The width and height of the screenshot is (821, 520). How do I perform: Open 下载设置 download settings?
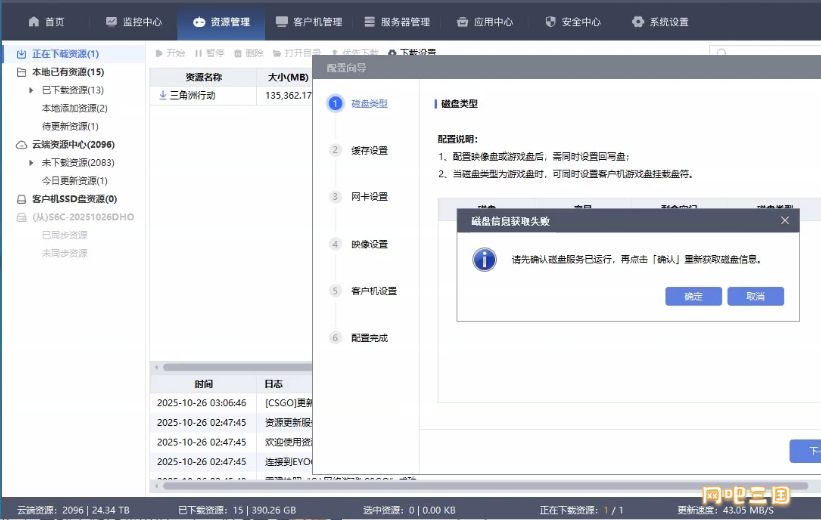[412, 52]
